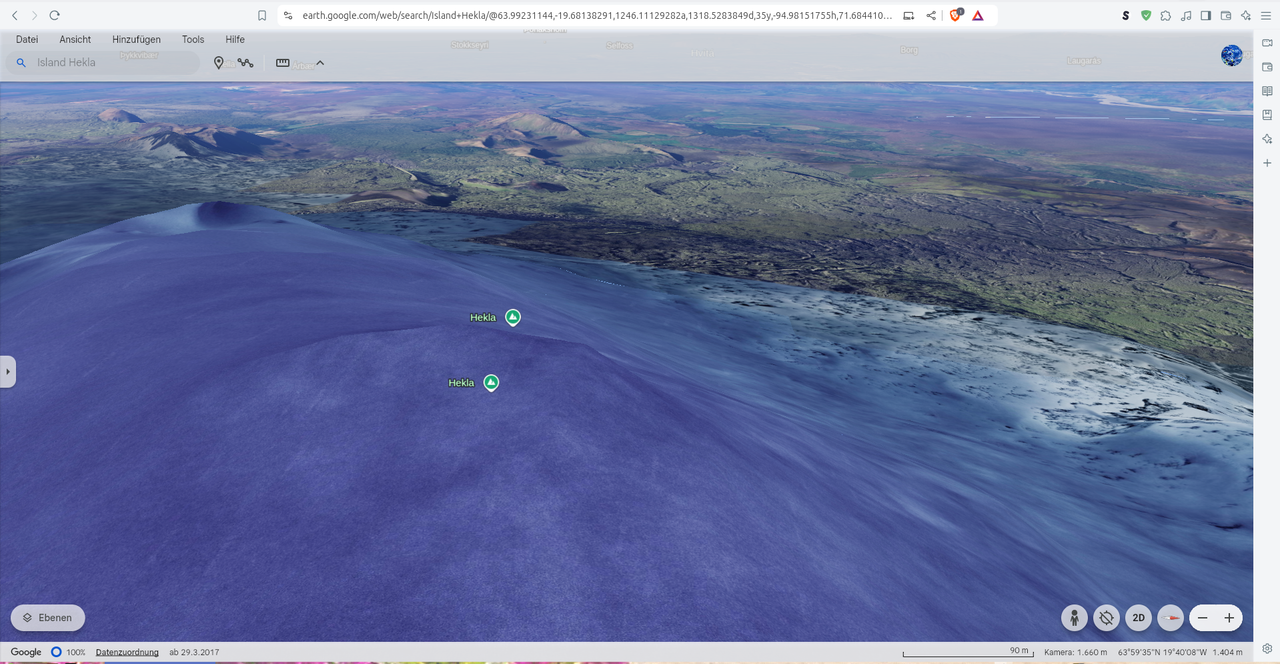Click the upper Hekla mountain marker
Image resolution: width=1280 pixels, height=664 pixels.
click(x=513, y=317)
